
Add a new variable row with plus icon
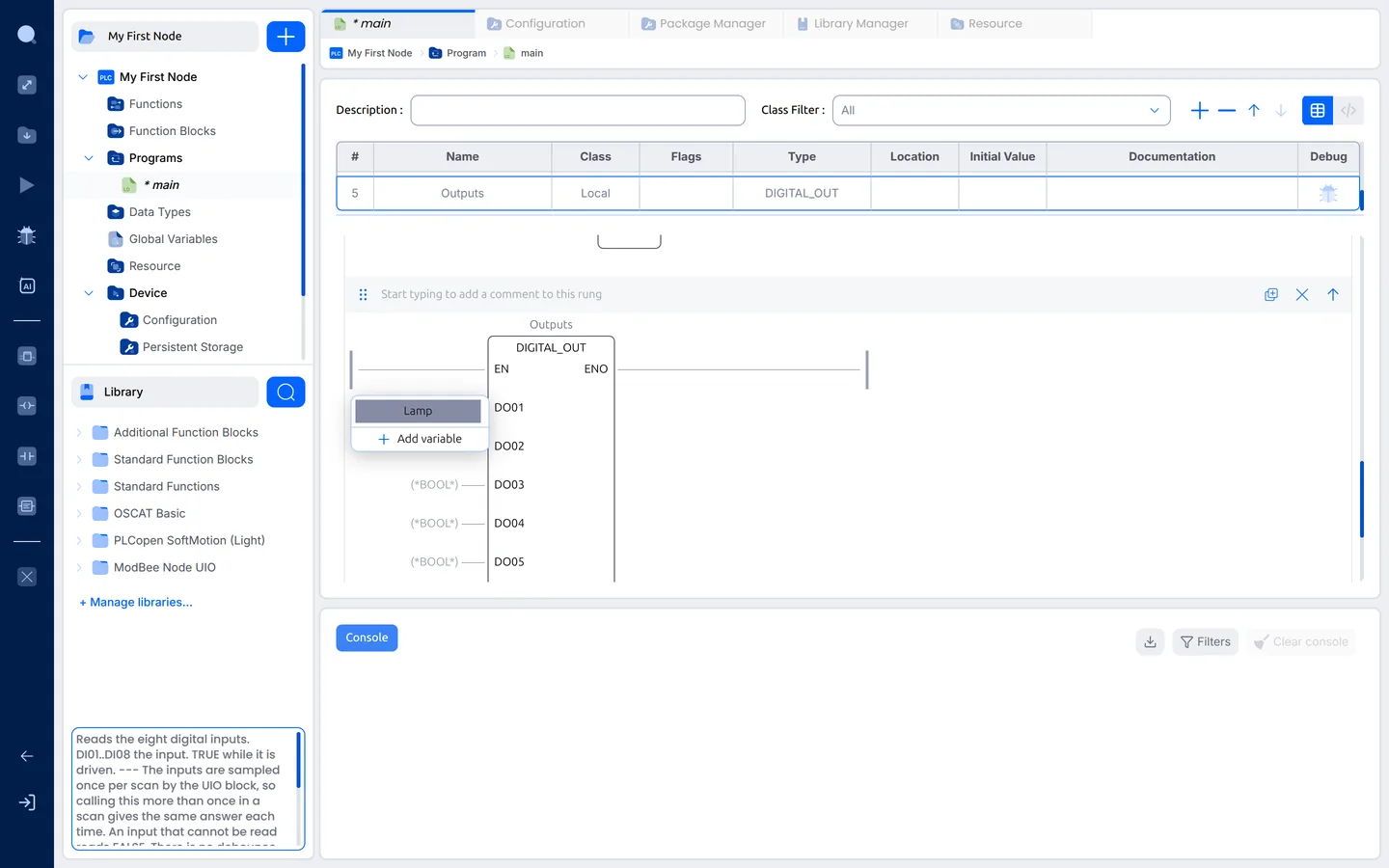tap(1200, 111)
